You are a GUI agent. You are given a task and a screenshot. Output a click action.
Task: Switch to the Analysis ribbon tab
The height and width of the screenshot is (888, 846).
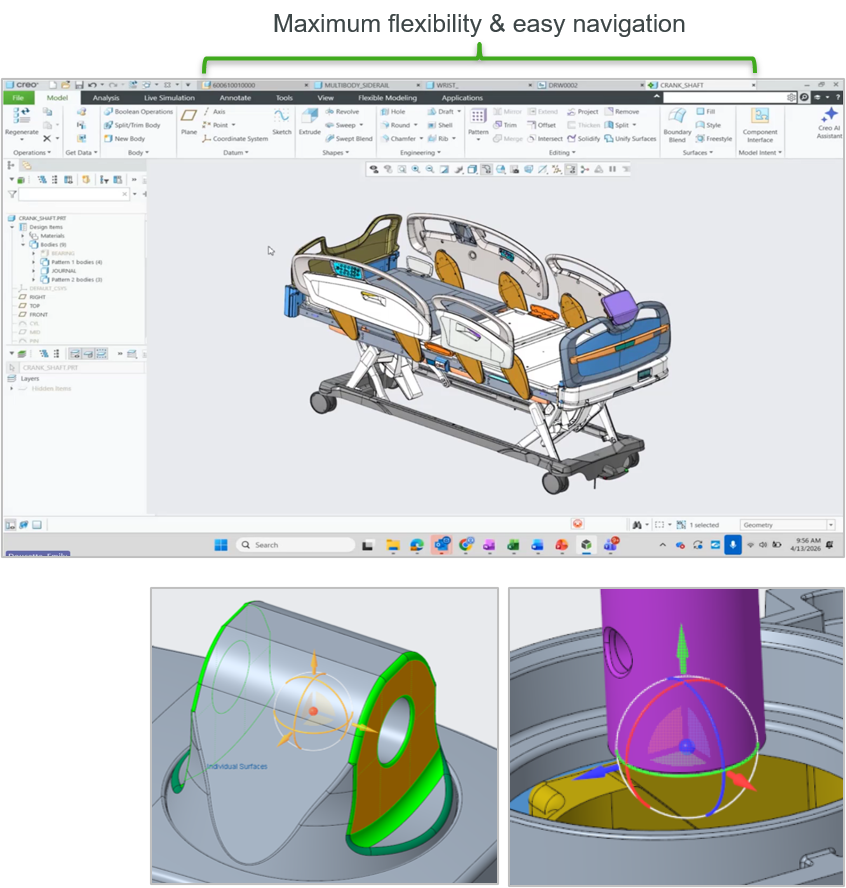(106, 98)
